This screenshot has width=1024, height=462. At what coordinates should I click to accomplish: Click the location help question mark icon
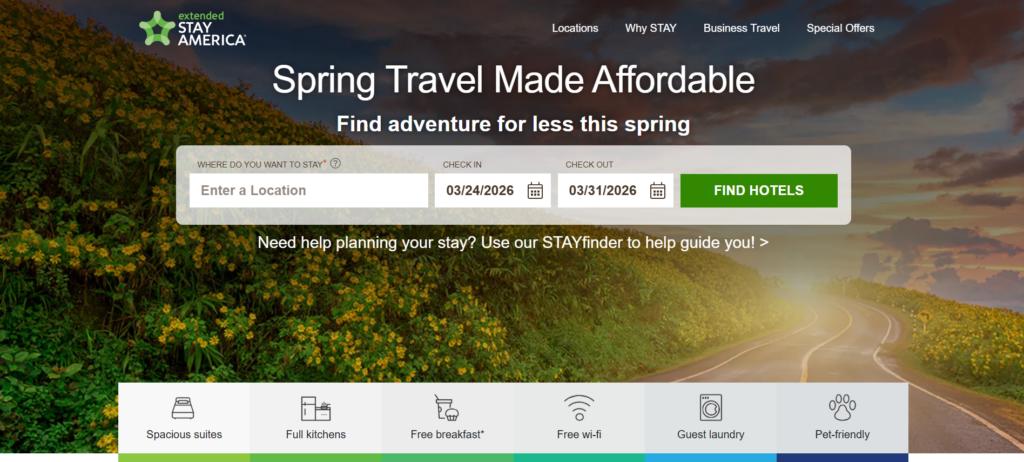(335, 163)
